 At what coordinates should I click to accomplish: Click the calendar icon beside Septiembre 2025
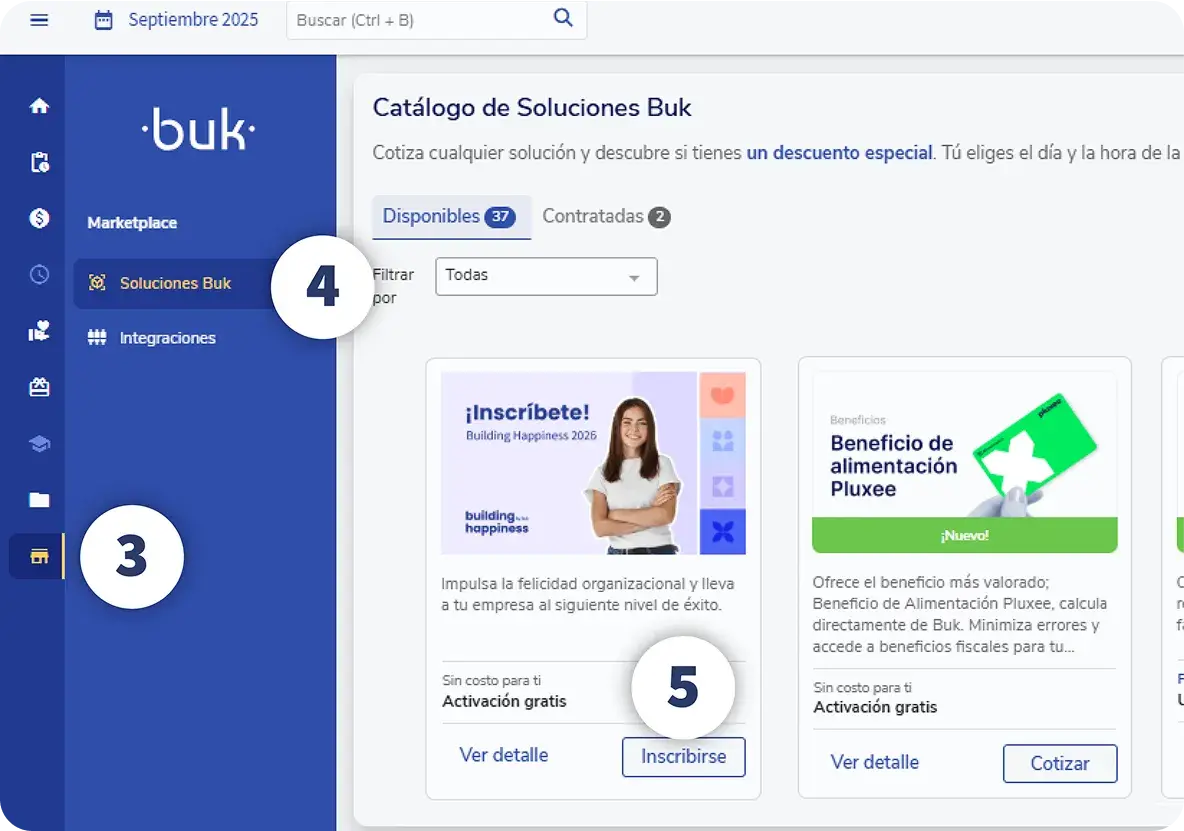103,20
